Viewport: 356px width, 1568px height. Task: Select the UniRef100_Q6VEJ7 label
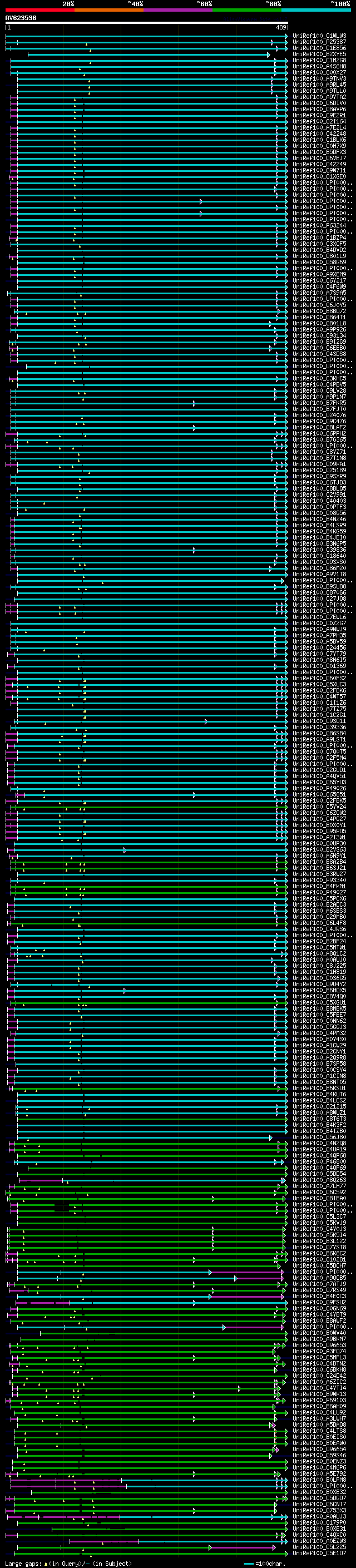[319, 159]
